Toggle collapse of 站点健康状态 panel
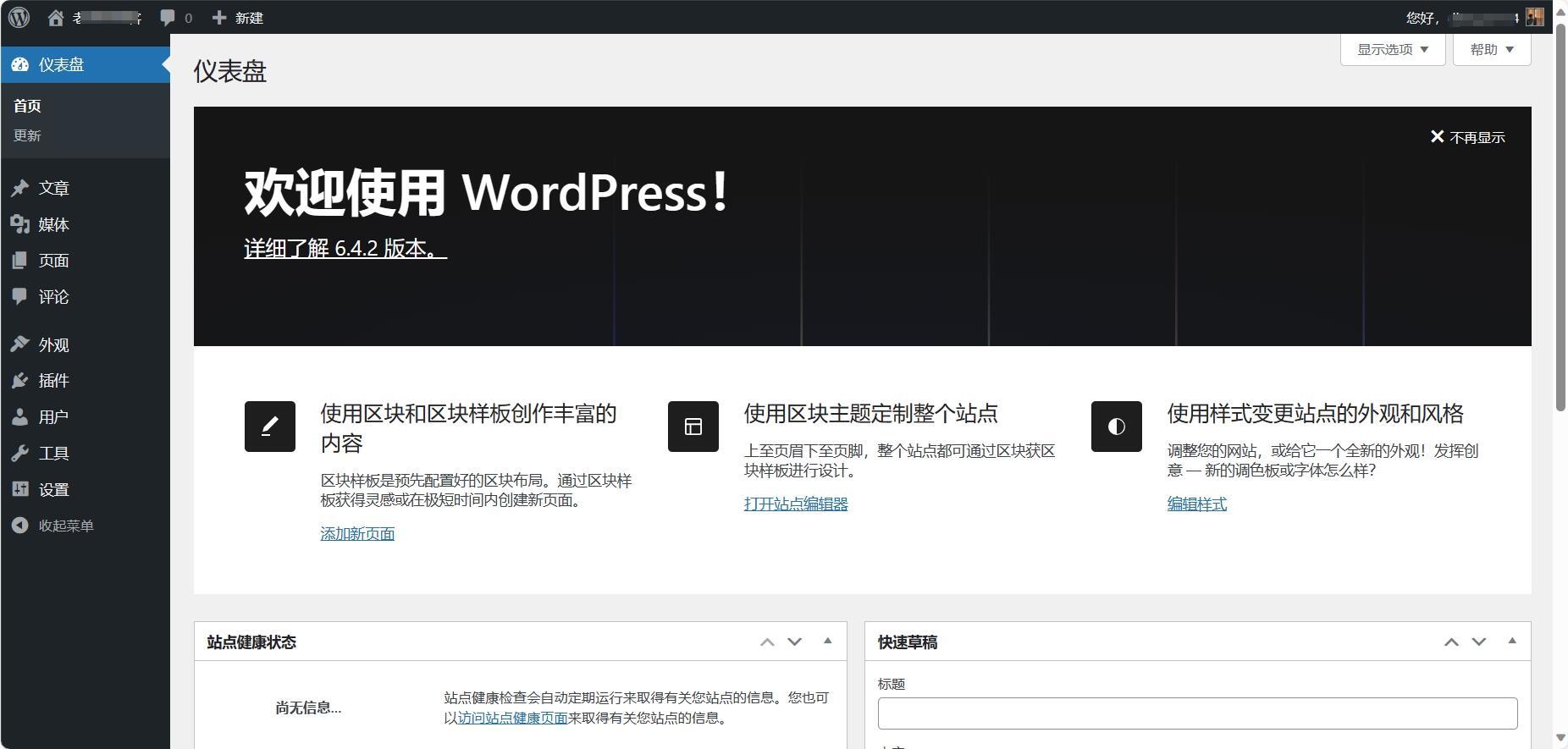1568x749 pixels. pyautogui.click(x=828, y=642)
